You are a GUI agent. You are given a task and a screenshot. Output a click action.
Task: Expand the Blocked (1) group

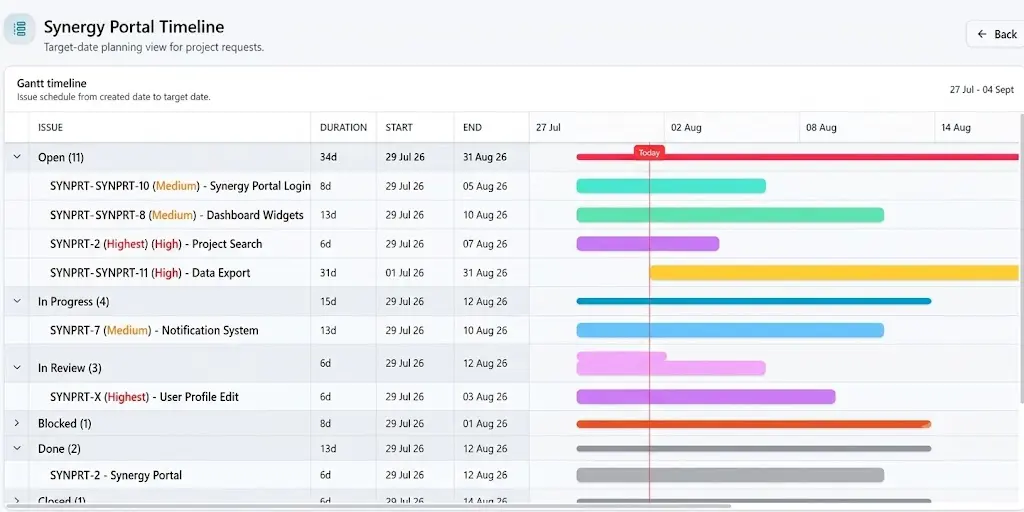pyautogui.click(x=17, y=423)
